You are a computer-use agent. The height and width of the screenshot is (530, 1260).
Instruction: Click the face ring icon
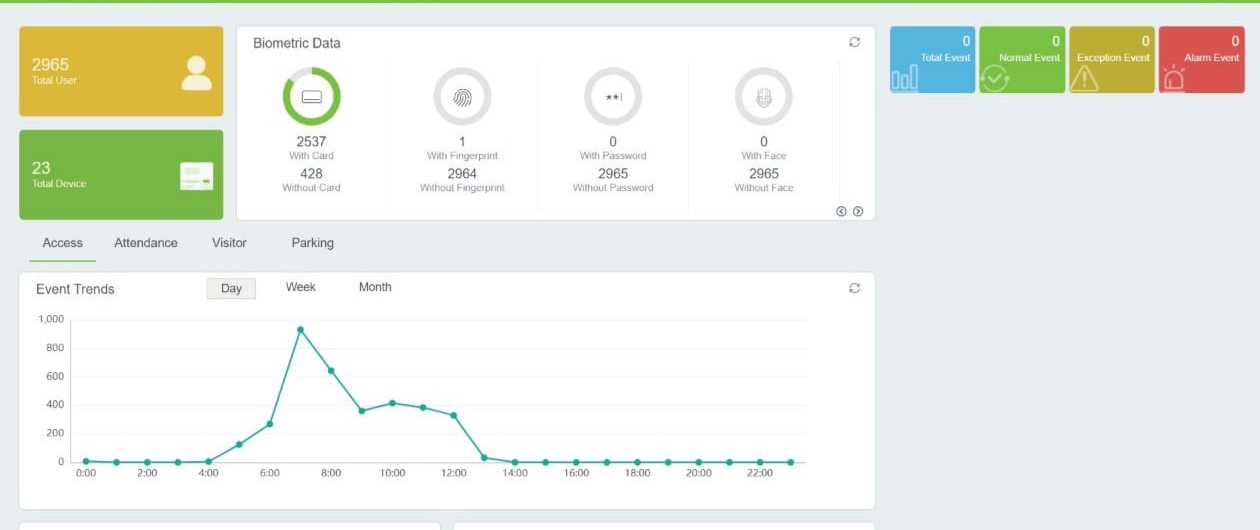[764, 97]
